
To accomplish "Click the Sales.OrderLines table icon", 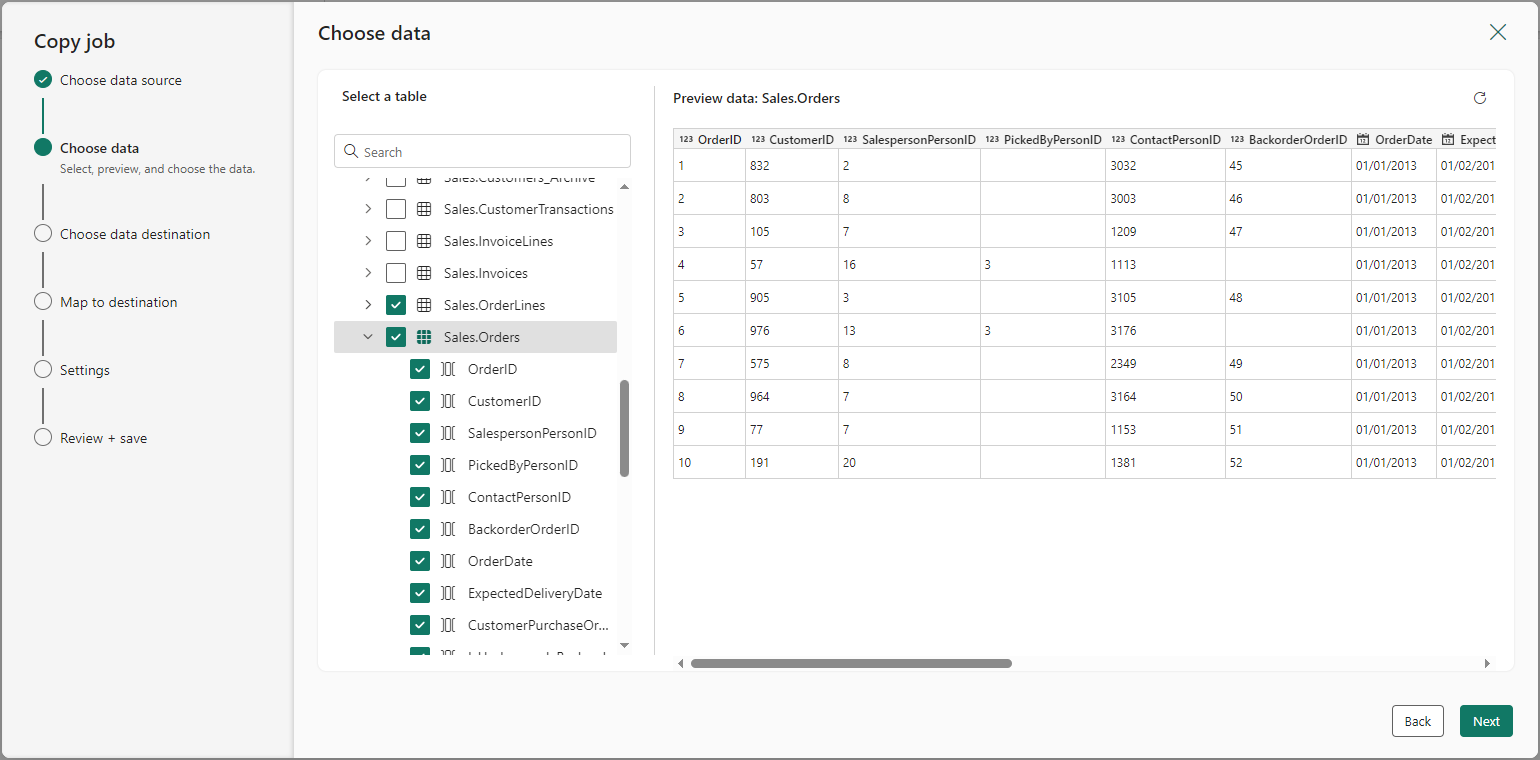I will [424, 305].
